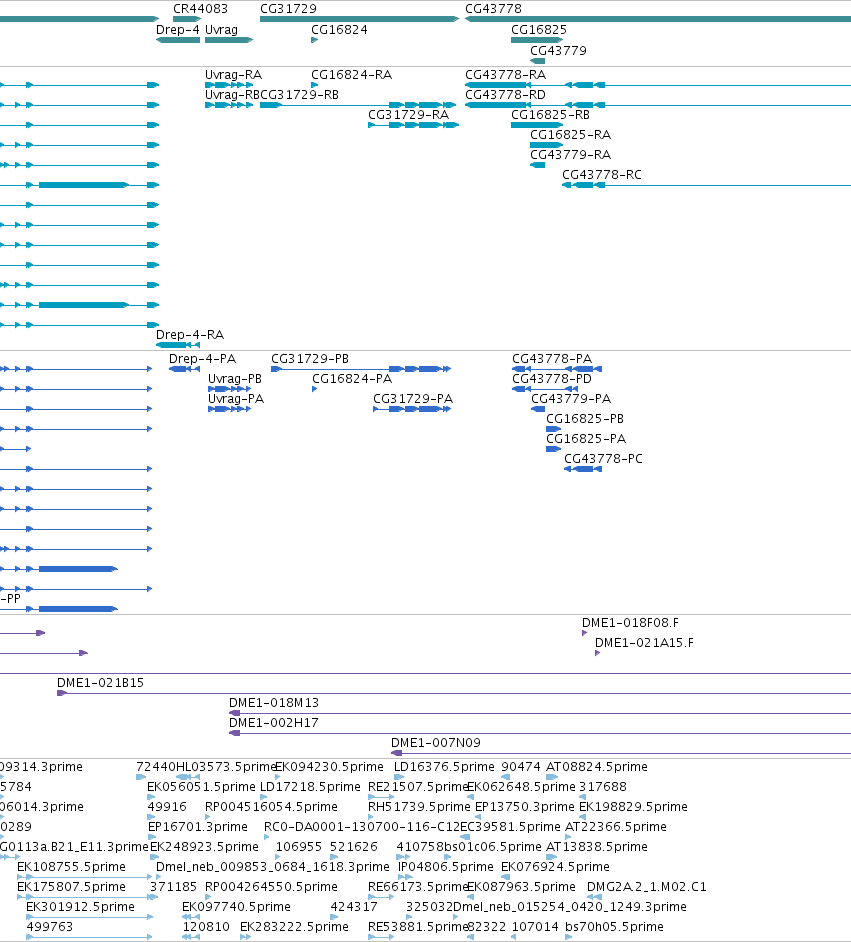
Task: Click the CG16824-PA protein label
Action: [x=352, y=378]
